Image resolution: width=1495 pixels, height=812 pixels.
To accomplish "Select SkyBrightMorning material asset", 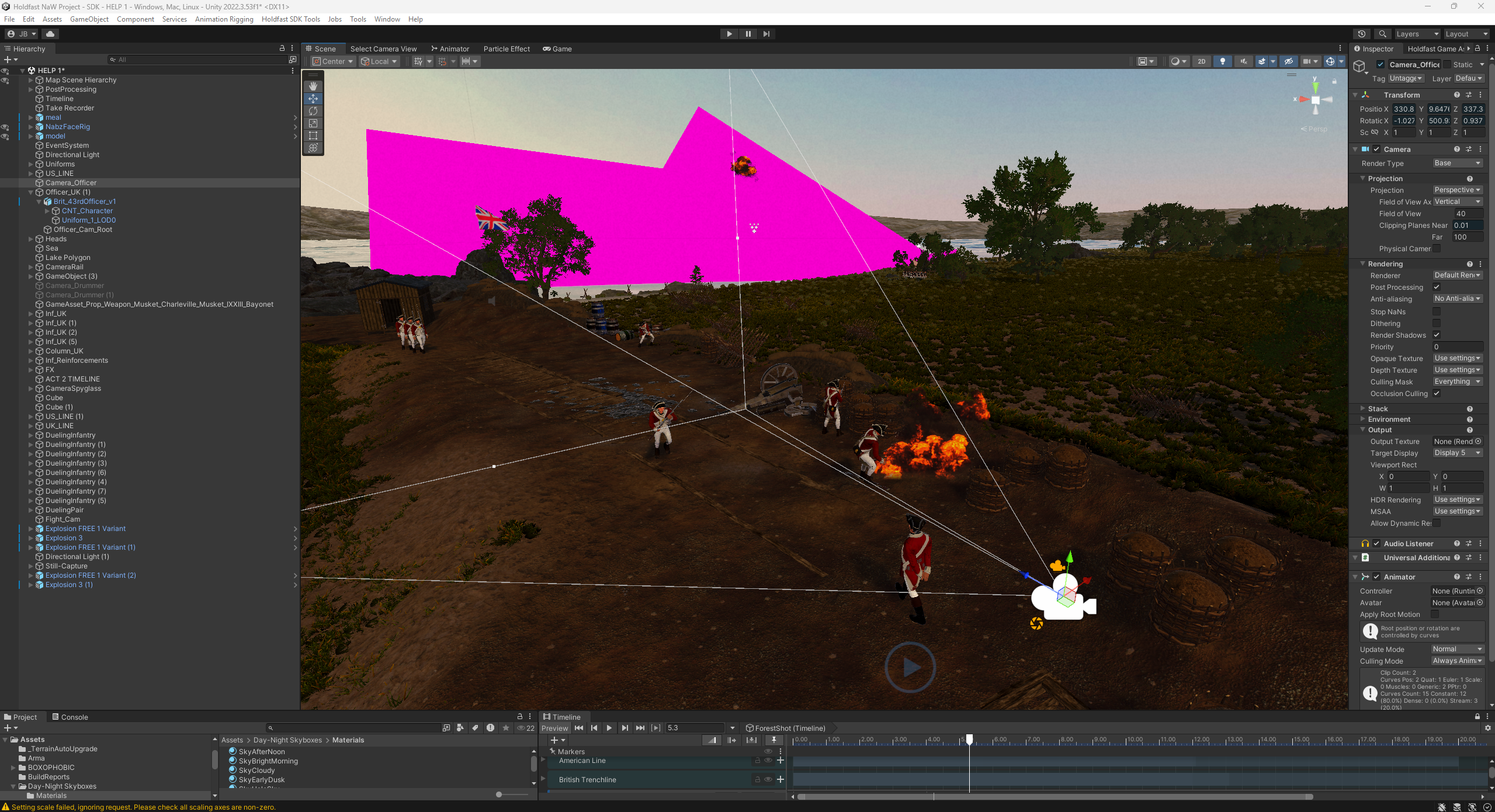I will tap(268, 761).
